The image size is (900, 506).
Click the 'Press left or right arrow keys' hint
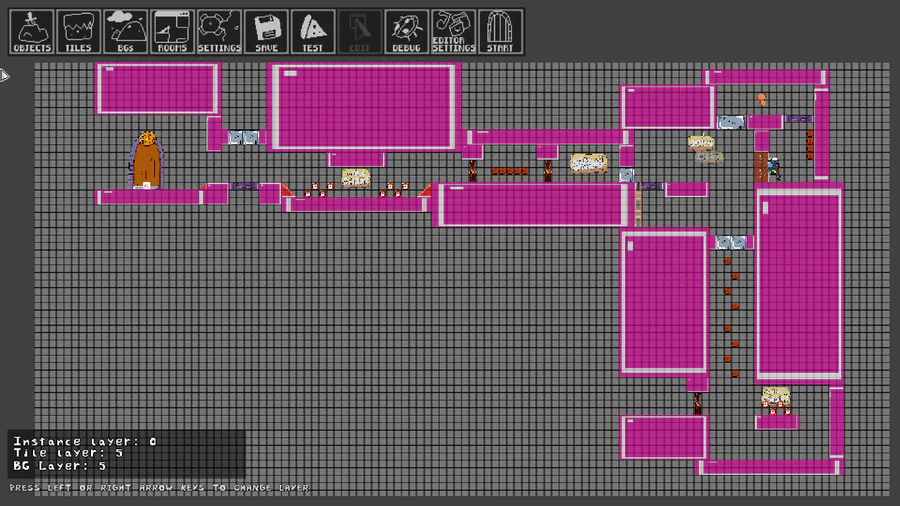(160, 488)
